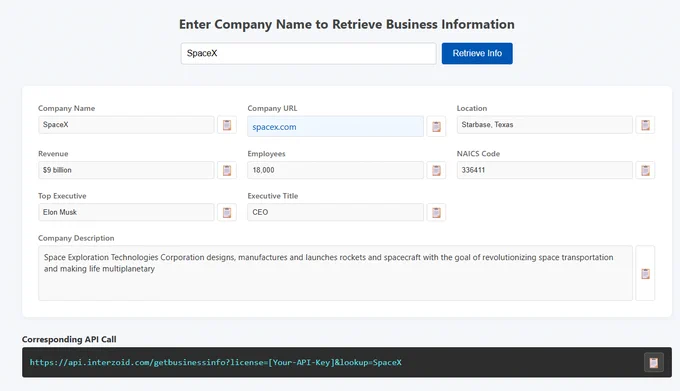Click the Retrieve Info button
Screen dimensions: 680x391
477,53
